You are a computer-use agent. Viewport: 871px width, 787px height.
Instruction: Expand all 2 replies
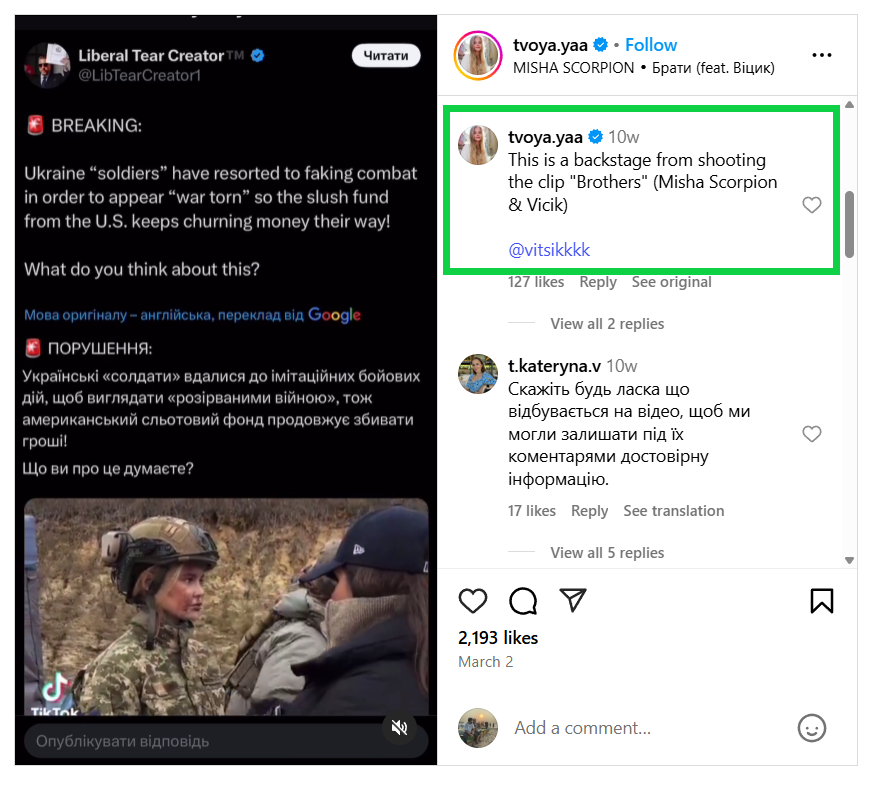(607, 324)
